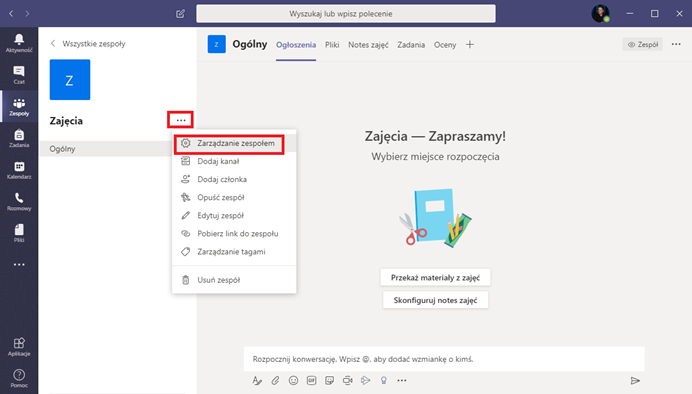The image size is (692, 394).
Task: Choose Dodaj kanał from menu
Action: coord(234,161)
